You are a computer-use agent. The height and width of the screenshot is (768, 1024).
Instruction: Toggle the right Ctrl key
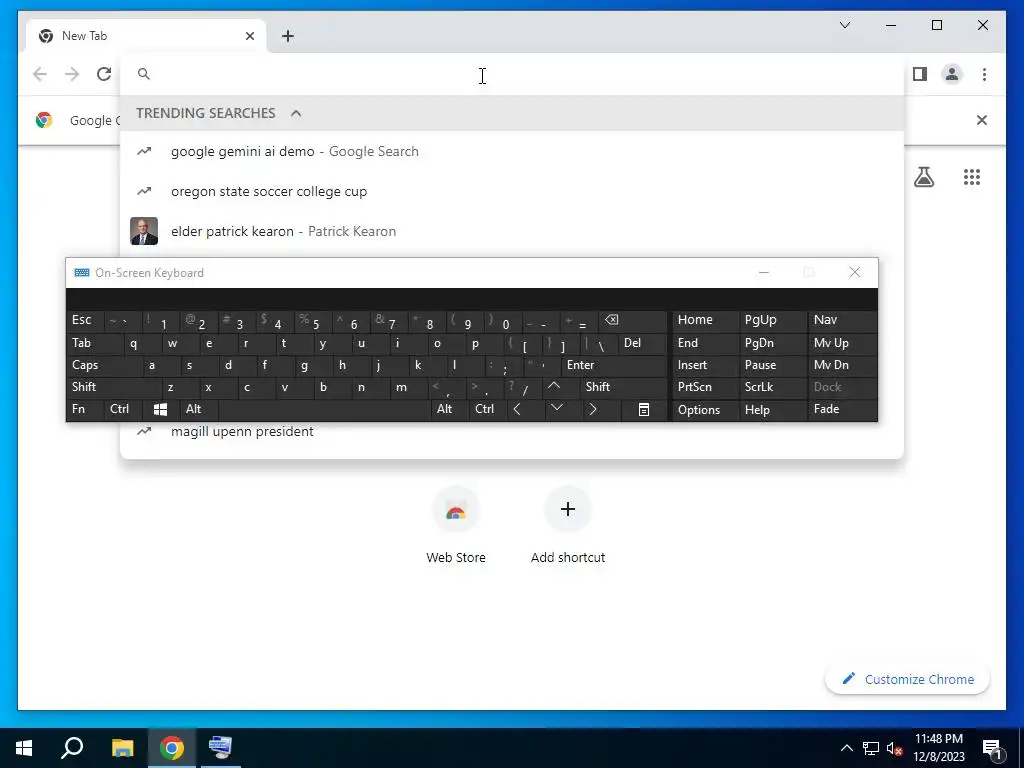click(487, 409)
